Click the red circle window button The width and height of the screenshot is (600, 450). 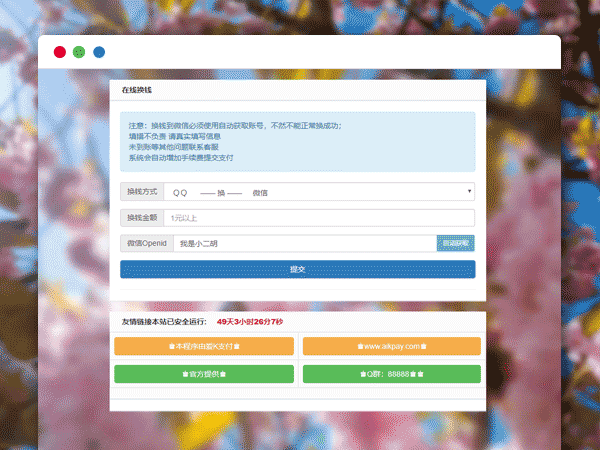click(x=60, y=52)
